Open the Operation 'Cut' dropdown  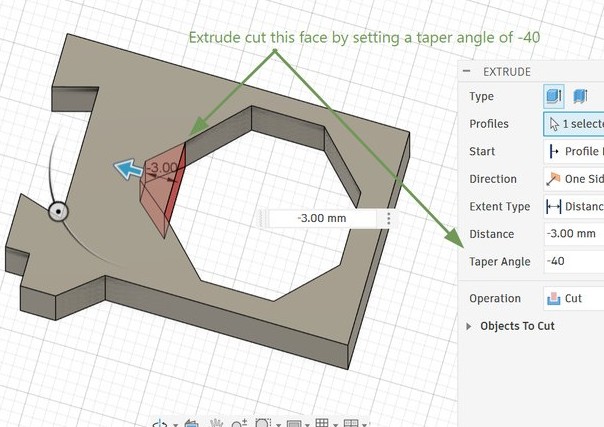tap(574, 298)
